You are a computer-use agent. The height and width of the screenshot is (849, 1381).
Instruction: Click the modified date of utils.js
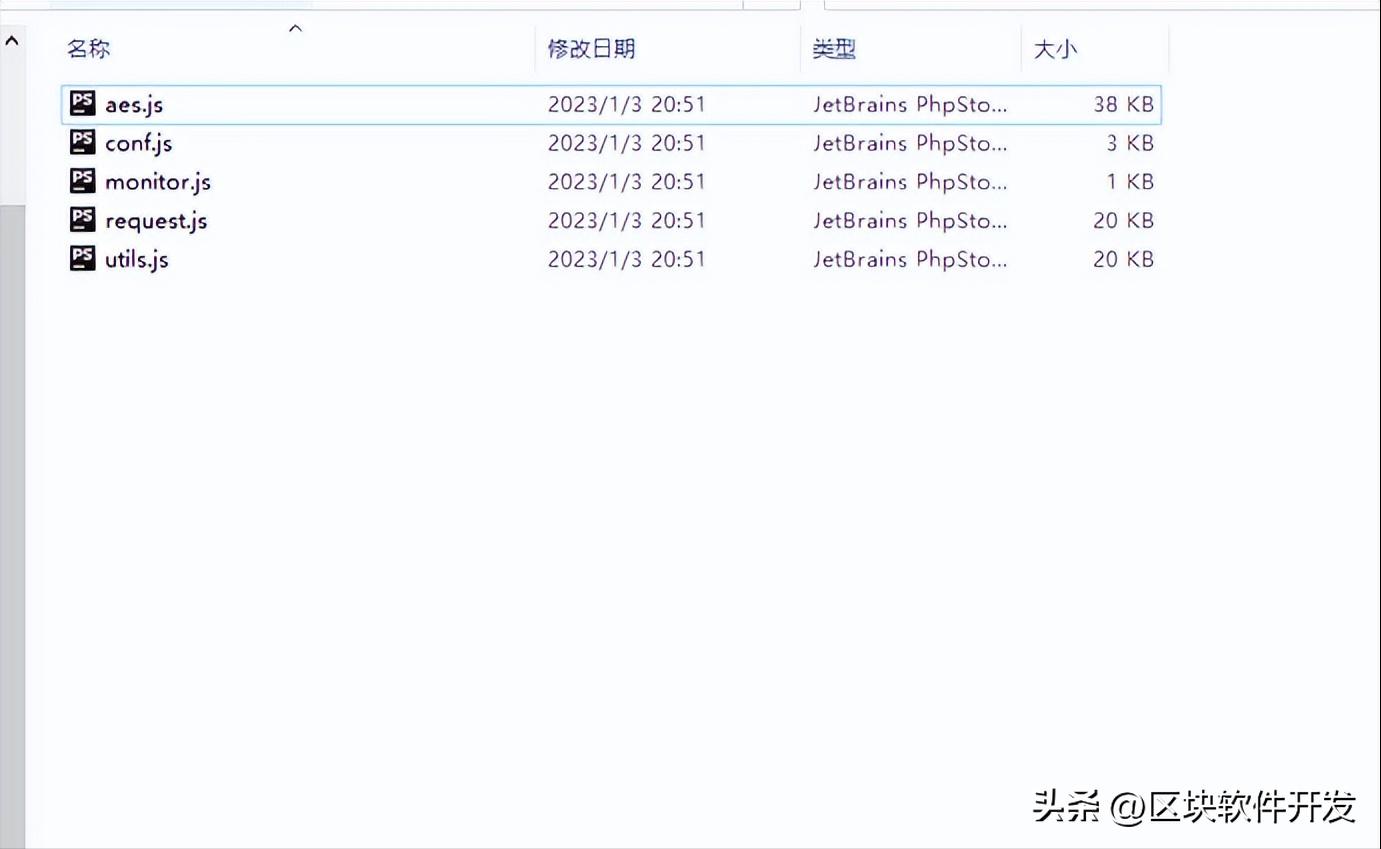627,259
